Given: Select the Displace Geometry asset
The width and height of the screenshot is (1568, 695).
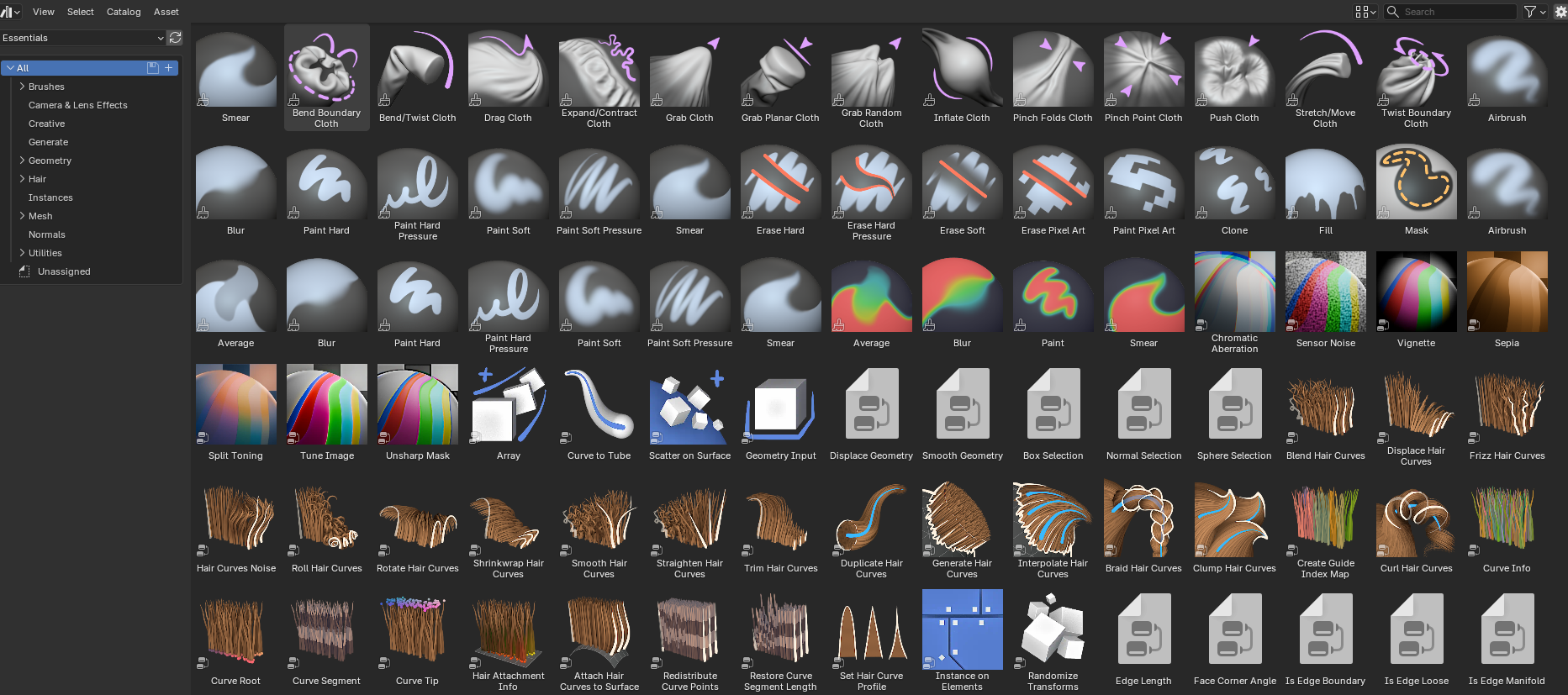Looking at the screenshot, I should [x=872, y=415].
